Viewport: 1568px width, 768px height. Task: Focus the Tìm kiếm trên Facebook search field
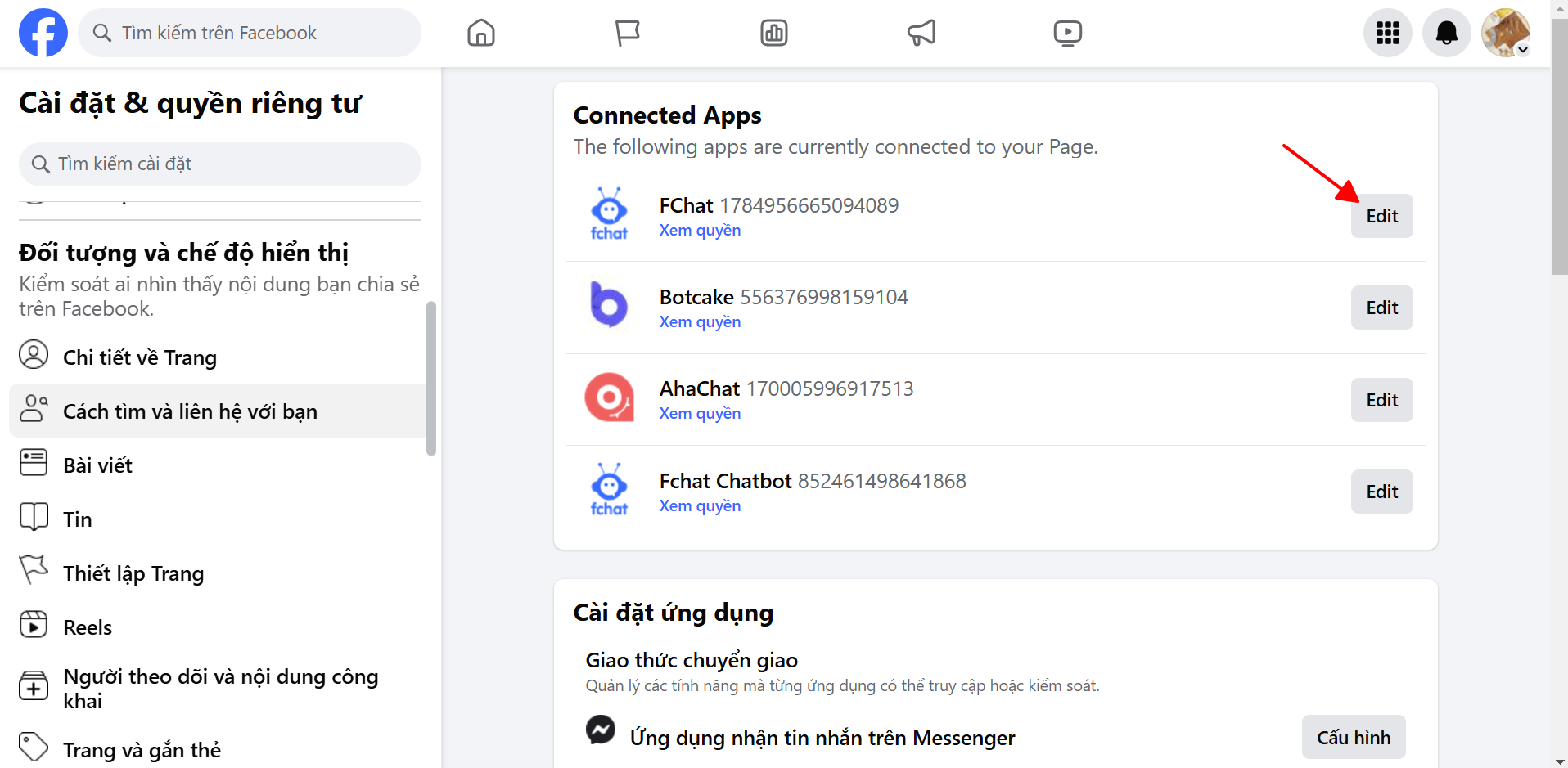[x=250, y=33]
